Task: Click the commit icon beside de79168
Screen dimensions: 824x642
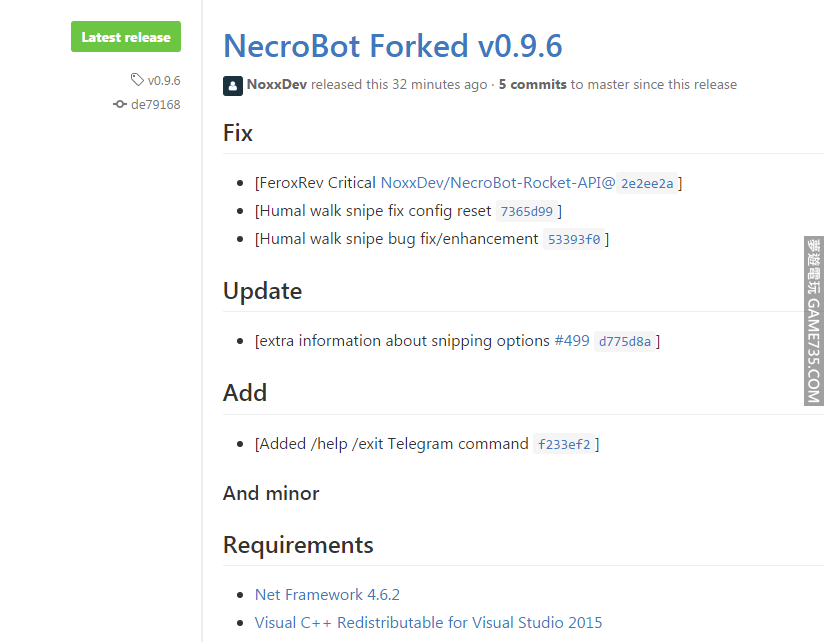Action: point(120,104)
